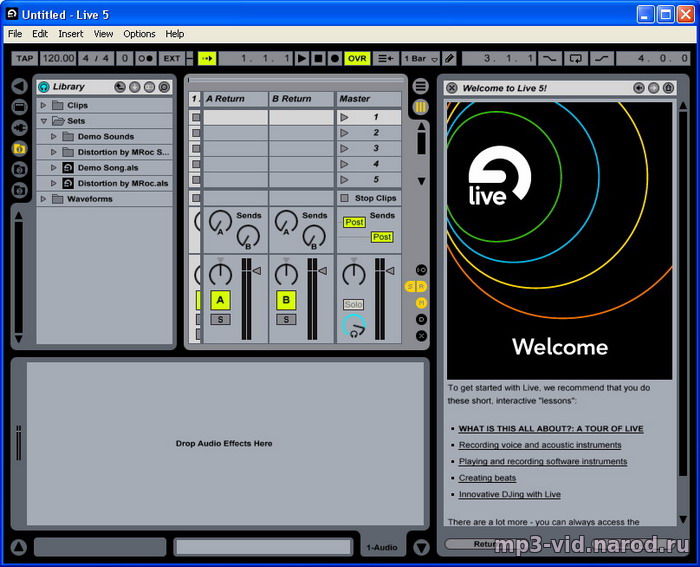Open the Options menu

(x=139, y=34)
